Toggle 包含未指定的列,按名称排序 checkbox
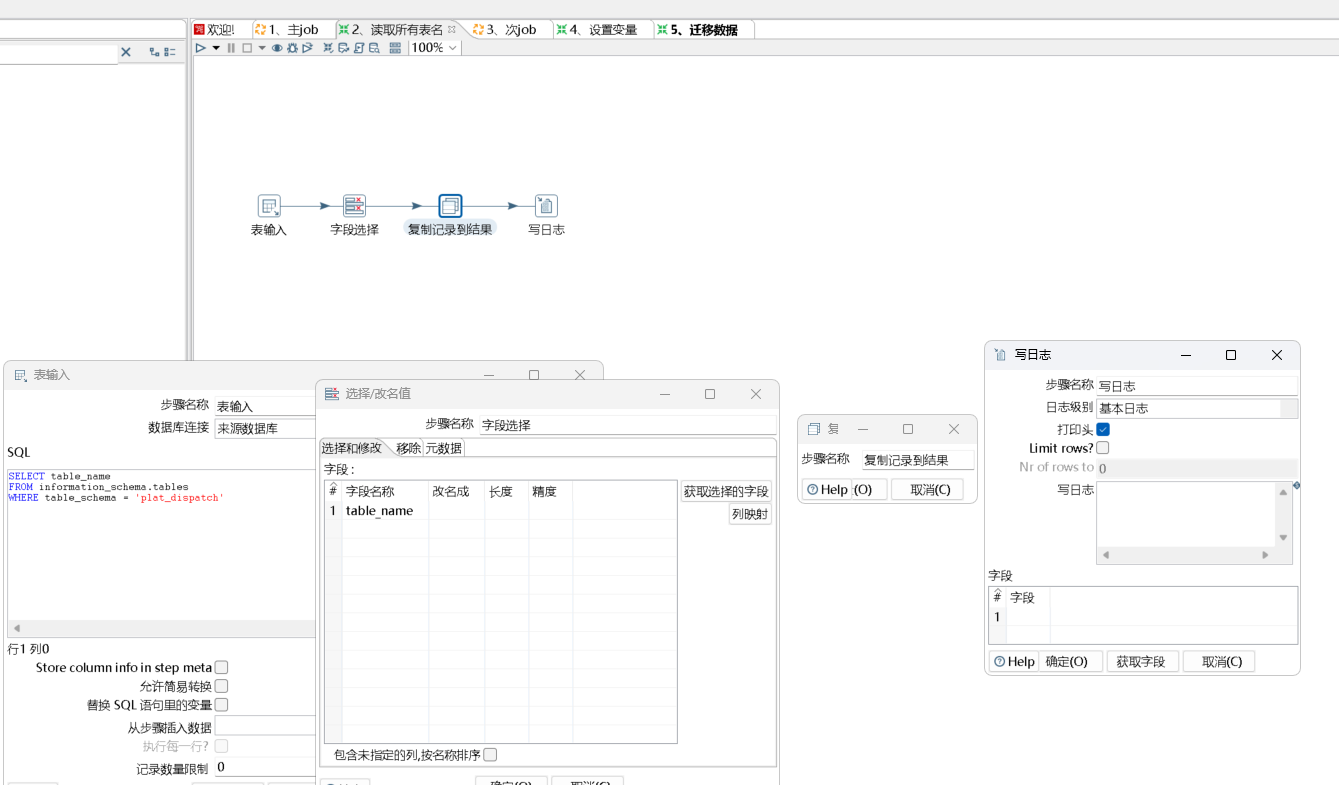This screenshot has width=1339, height=785. pos(490,755)
